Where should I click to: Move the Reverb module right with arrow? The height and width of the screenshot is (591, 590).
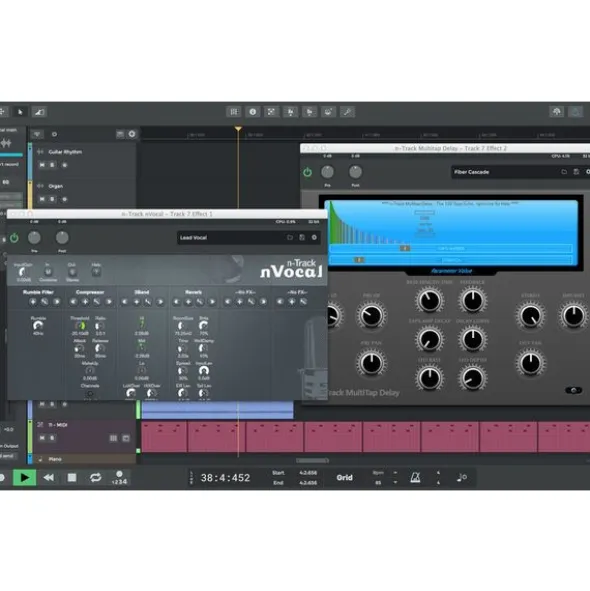pyautogui.click(x=212, y=302)
